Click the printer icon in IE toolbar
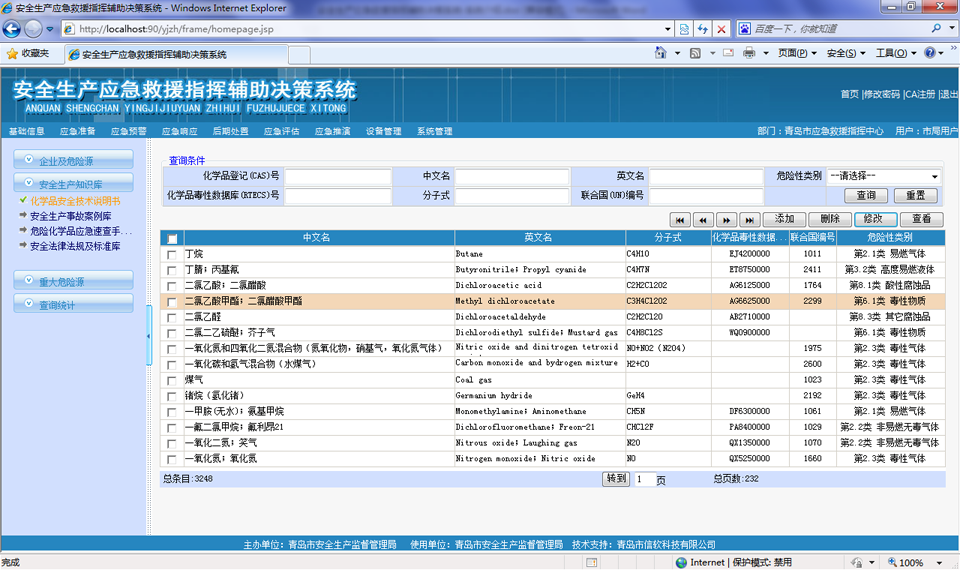 coord(749,53)
